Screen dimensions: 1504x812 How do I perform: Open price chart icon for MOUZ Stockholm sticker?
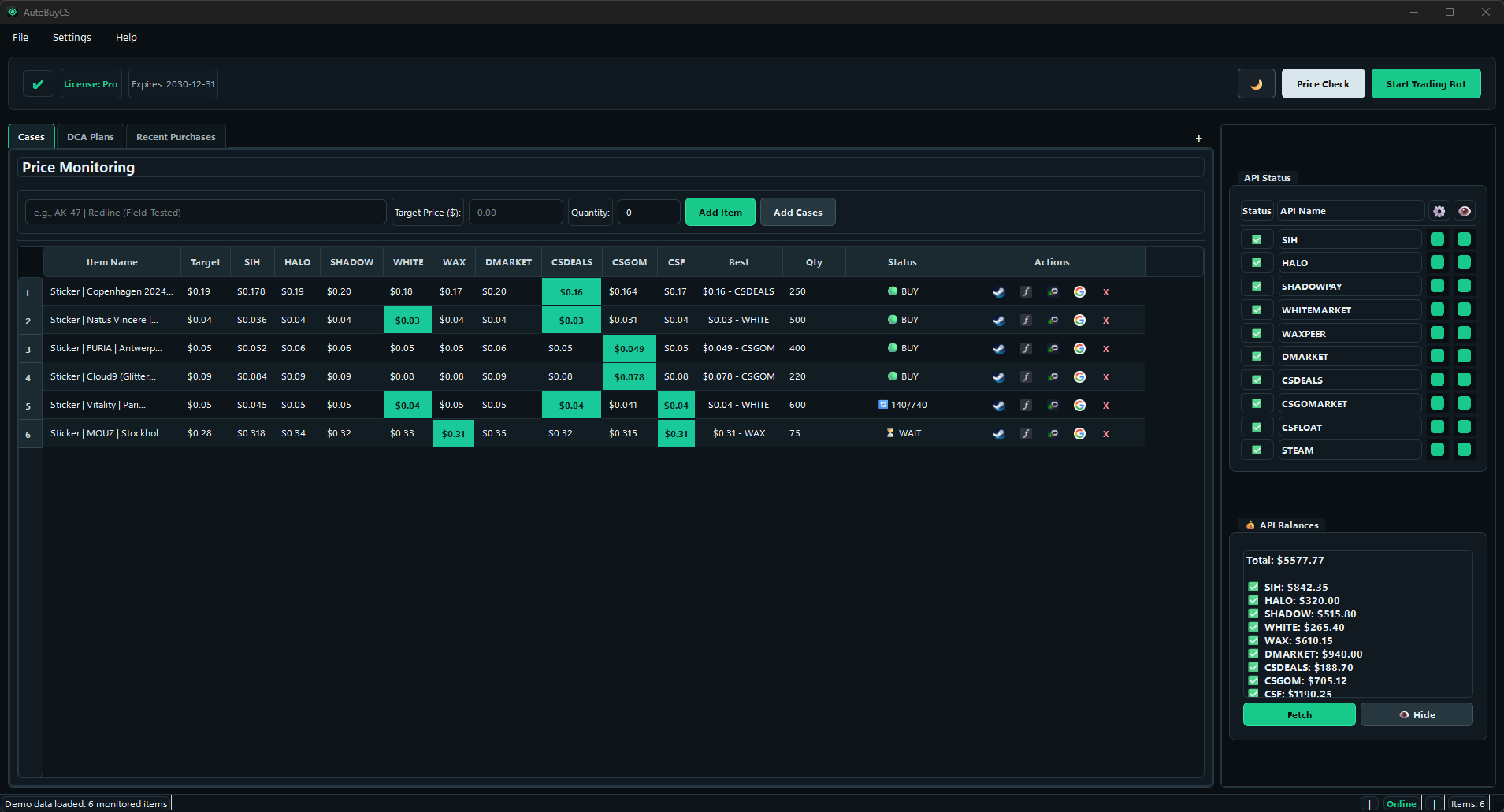(1053, 433)
